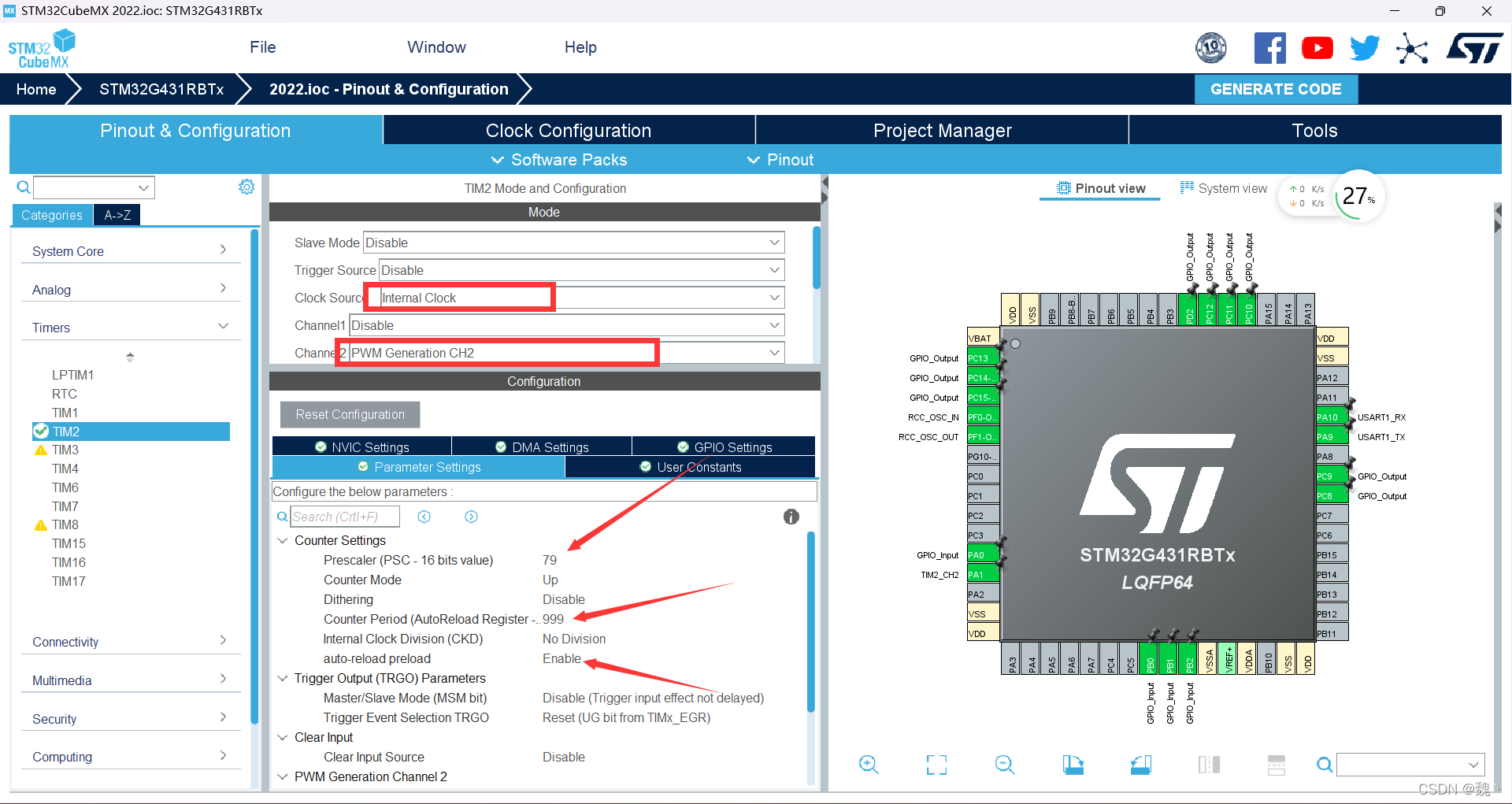Click the parameter search input field
This screenshot has width=1512, height=804.
(345, 517)
